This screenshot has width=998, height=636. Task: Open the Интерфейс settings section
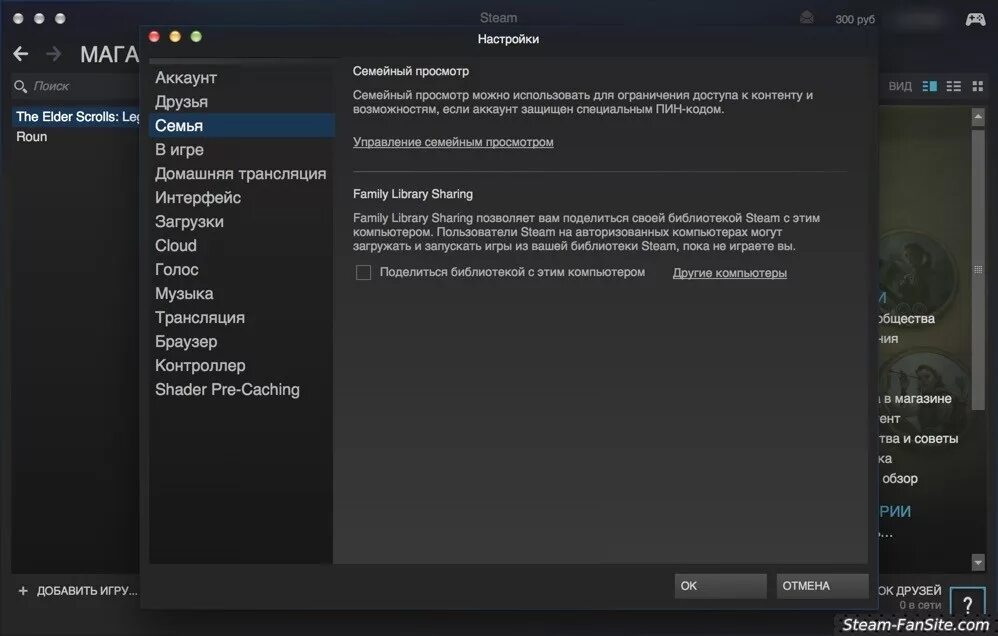198,198
